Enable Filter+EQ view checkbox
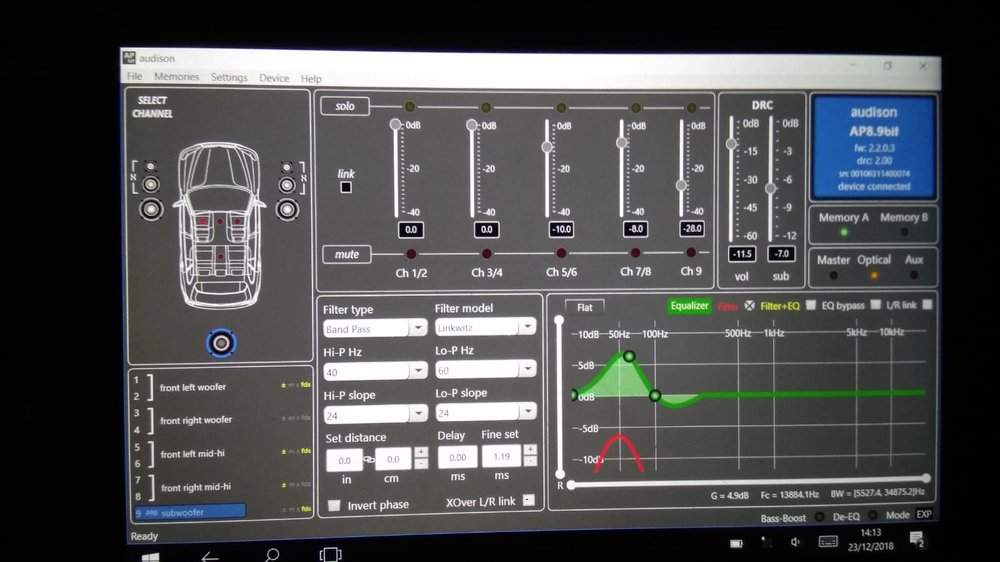 pos(811,306)
